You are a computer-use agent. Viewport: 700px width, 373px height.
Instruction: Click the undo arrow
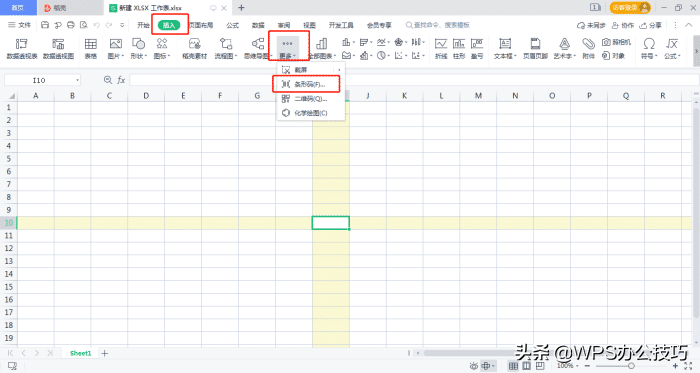pos(96,25)
